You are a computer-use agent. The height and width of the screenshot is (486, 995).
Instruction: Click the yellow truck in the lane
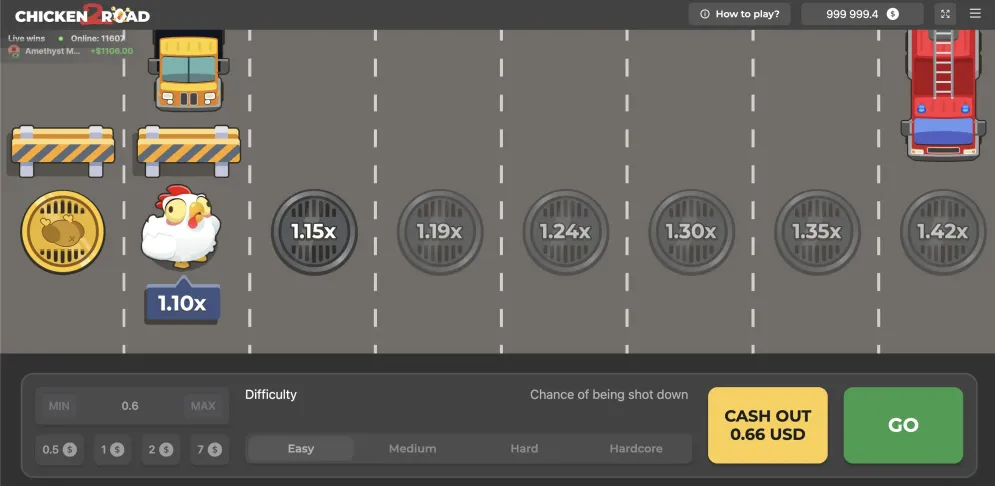click(x=188, y=70)
